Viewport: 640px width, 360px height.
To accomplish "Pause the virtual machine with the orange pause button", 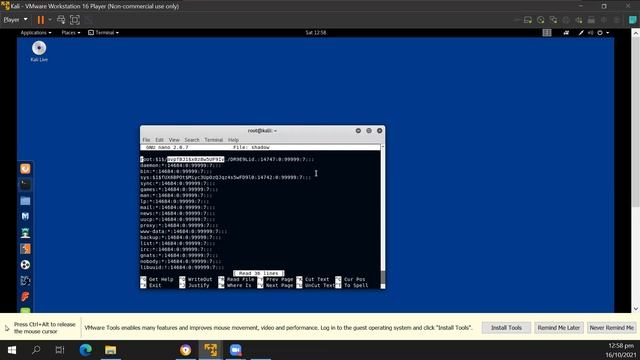I will point(41,20).
